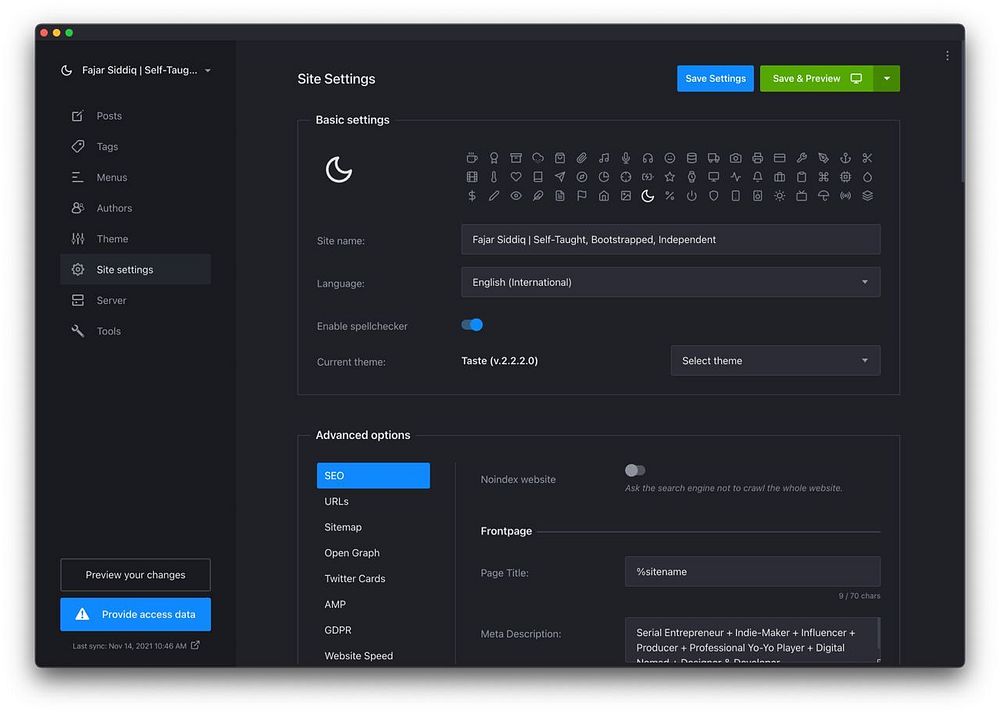Pick the layers stack site icon

867,196
